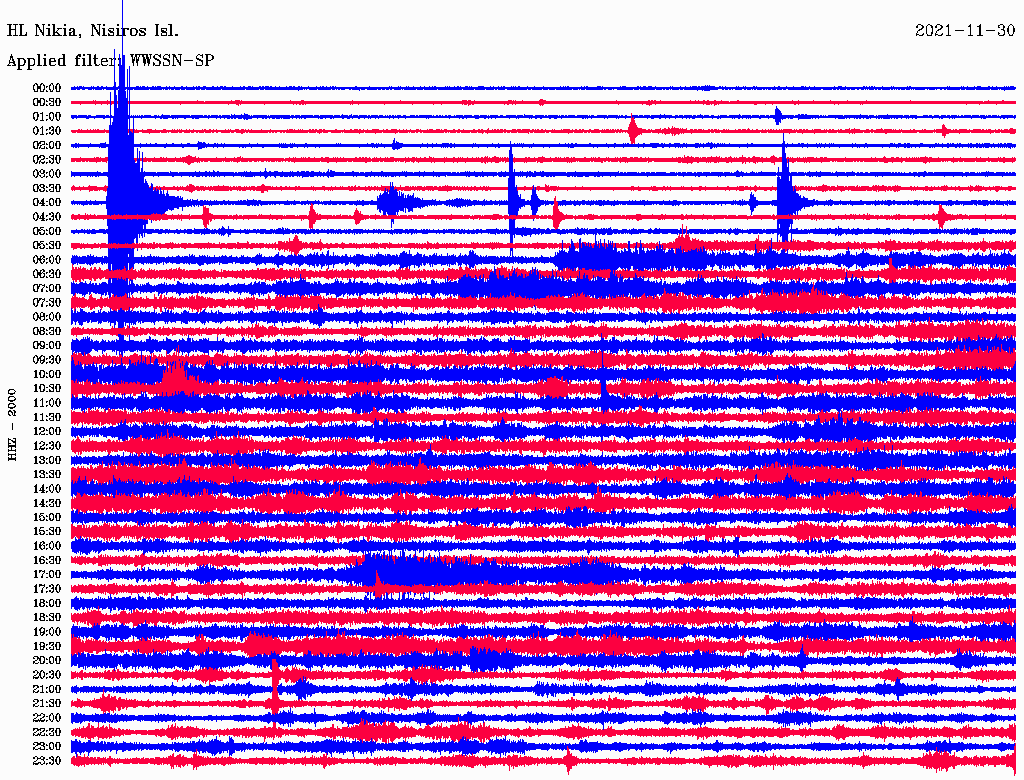Select the 04:00 time label
The width and height of the screenshot is (1024, 780).
(47, 203)
